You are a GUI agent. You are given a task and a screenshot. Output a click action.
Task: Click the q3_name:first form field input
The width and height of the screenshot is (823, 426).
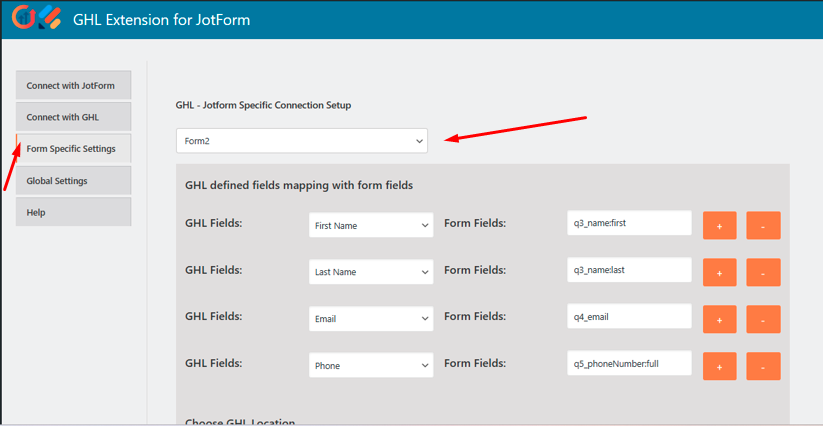(x=628, y=223)
